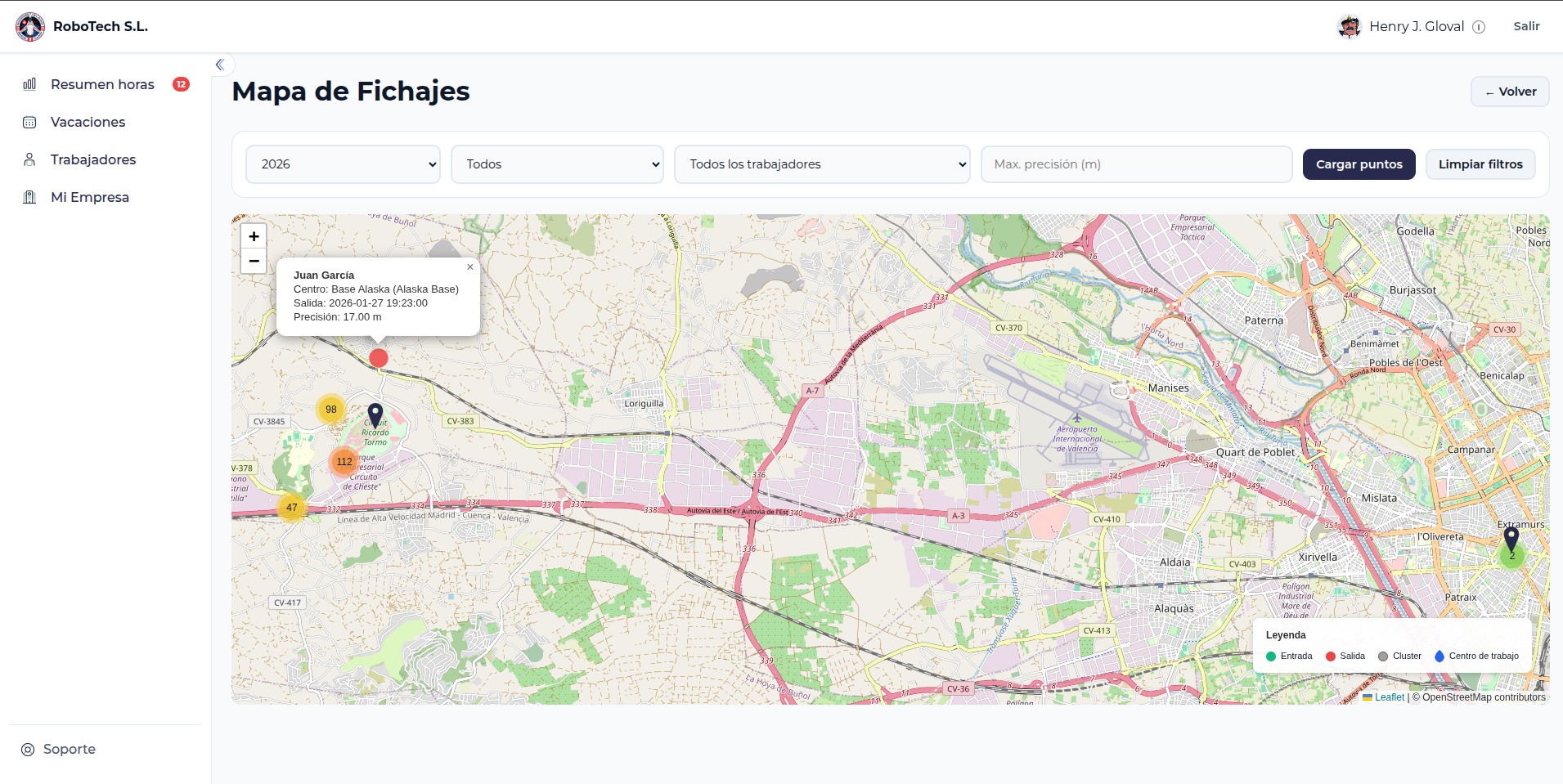Expand the Todos month dropdown
This screenshot has width=1563, height=784.
[x=557, y=164]
